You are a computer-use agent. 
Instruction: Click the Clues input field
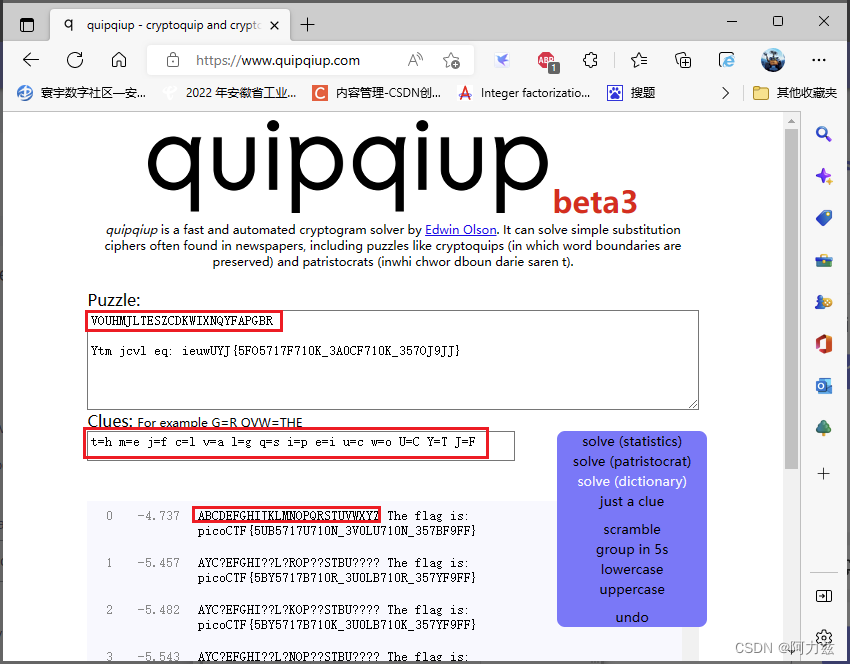point(300,446)
